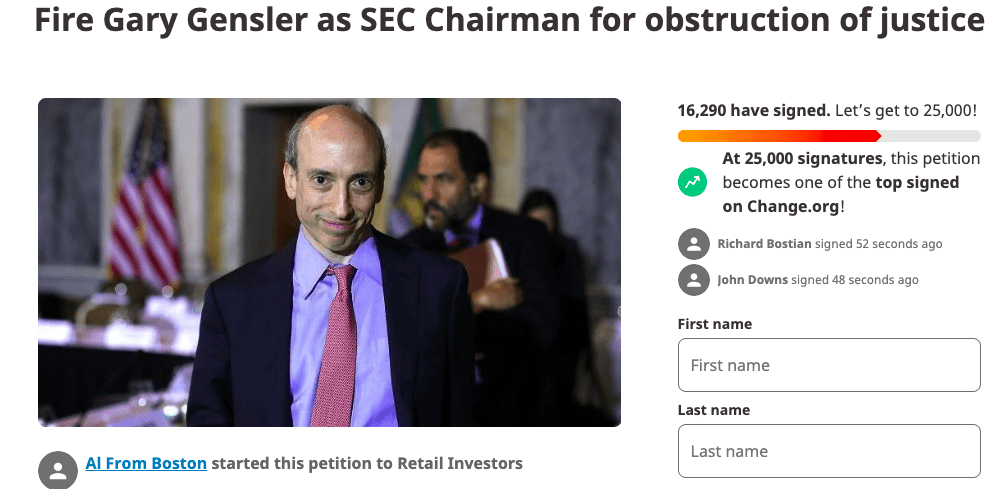This screenshot has height=489, width=1006.
Task: Click the 'Last name' field label
Action: point(713,410)
